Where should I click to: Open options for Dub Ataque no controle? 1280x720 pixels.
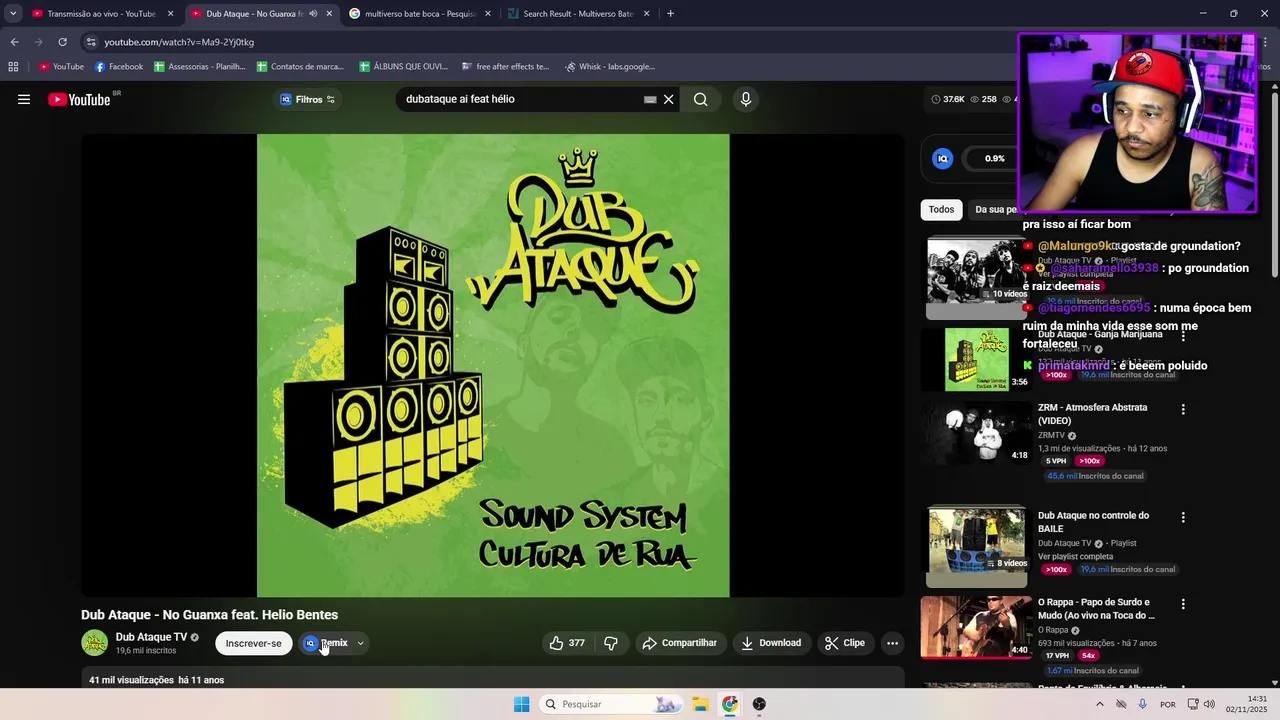point(1183,517)
